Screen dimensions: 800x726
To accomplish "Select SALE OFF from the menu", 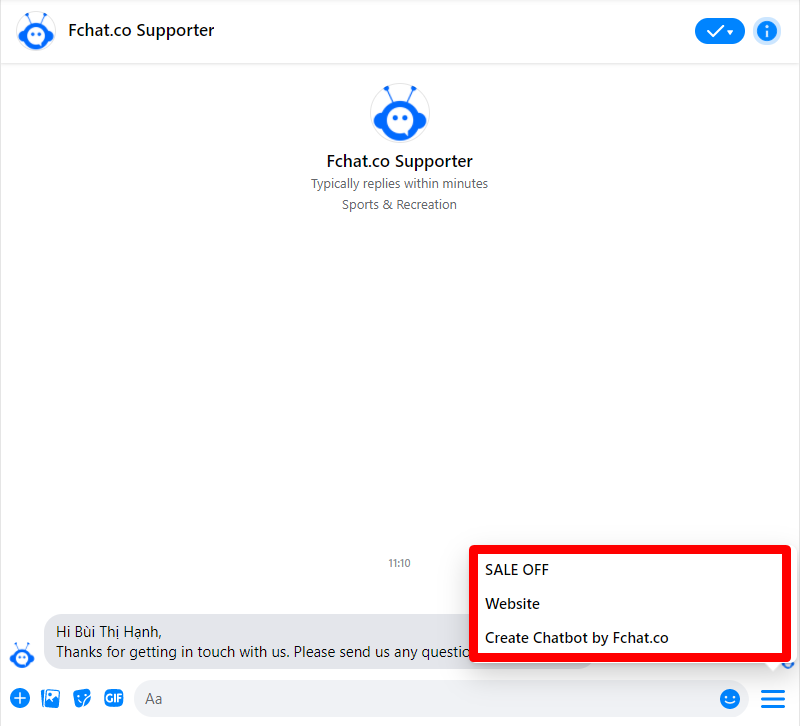I will tap(516, 570).
